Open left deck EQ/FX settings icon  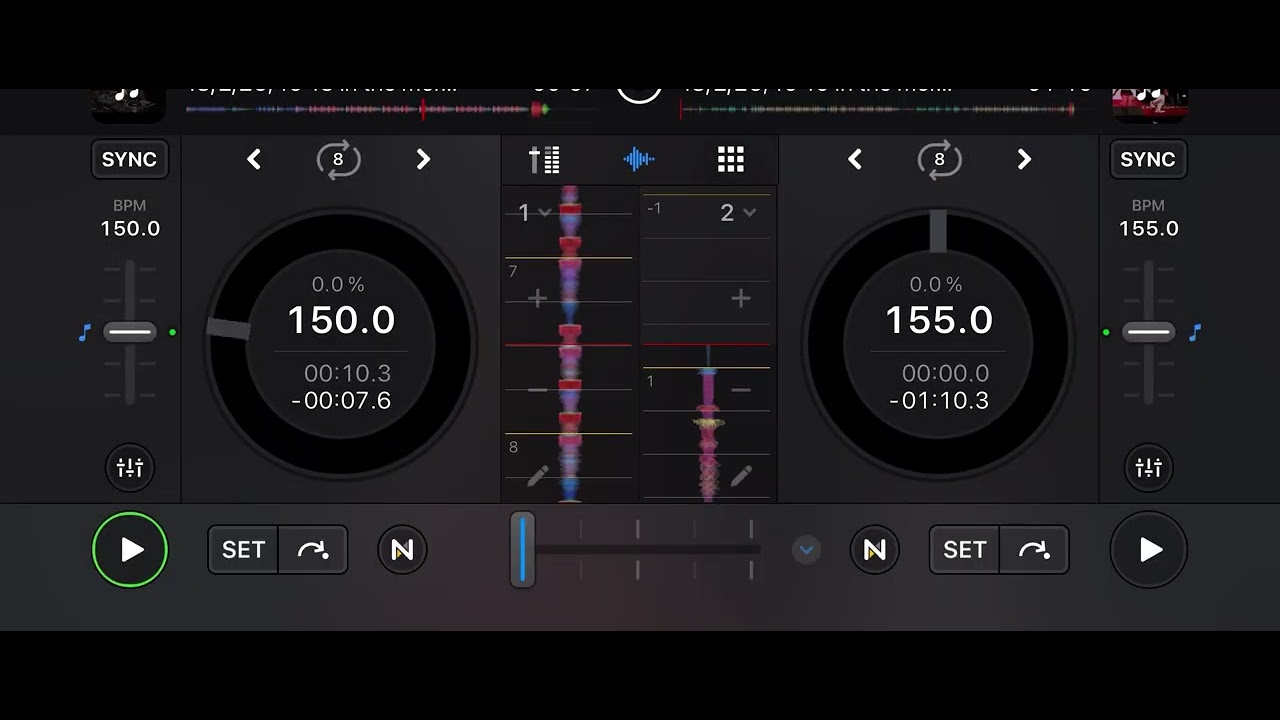(x=130, y=467)
